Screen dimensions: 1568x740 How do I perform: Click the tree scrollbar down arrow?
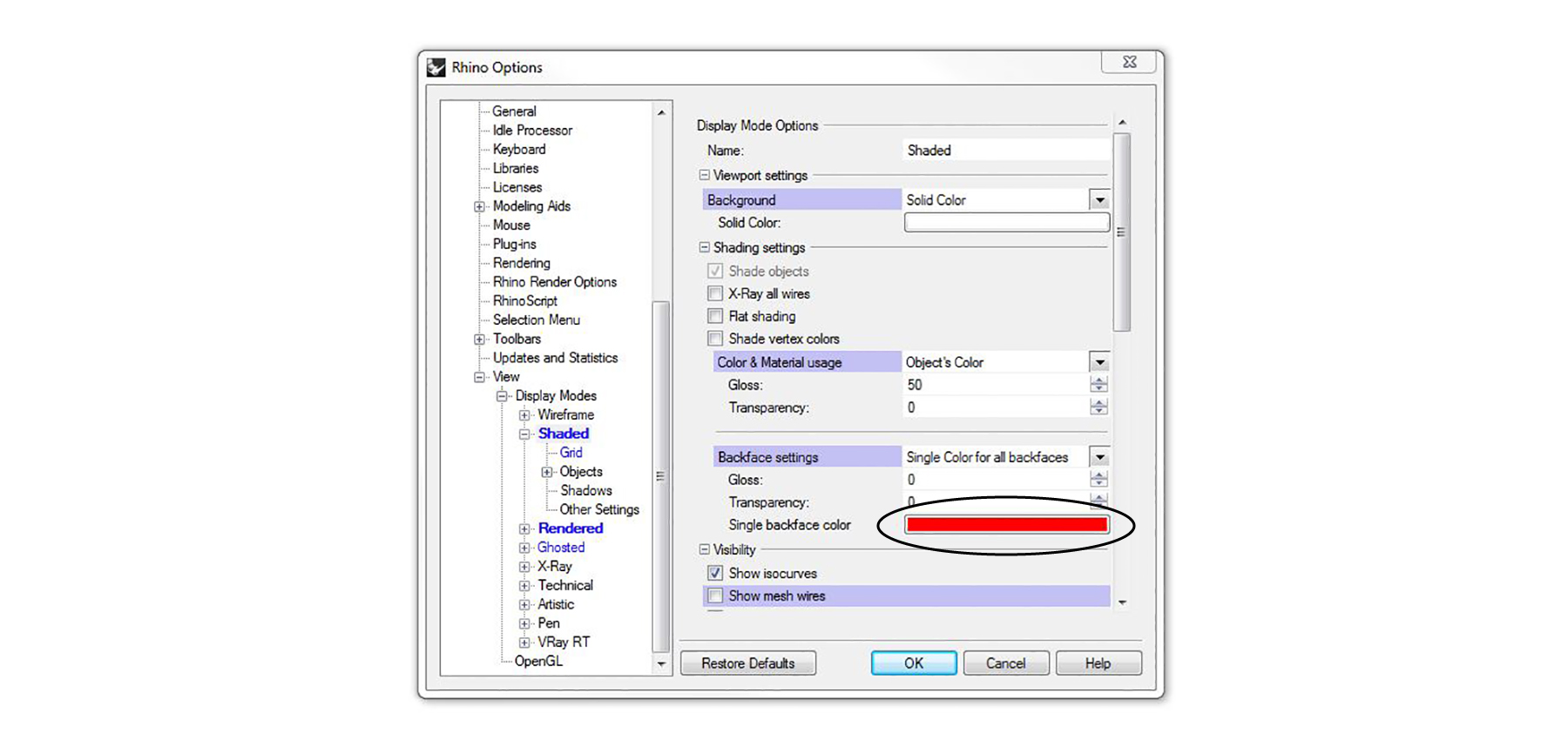661,664
